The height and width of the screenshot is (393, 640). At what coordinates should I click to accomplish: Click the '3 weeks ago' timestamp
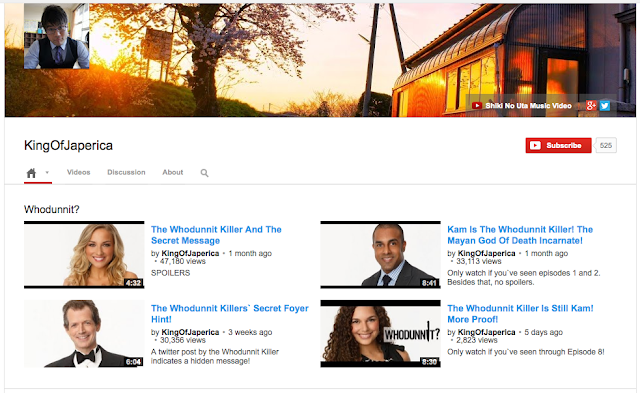click(250, 332)
